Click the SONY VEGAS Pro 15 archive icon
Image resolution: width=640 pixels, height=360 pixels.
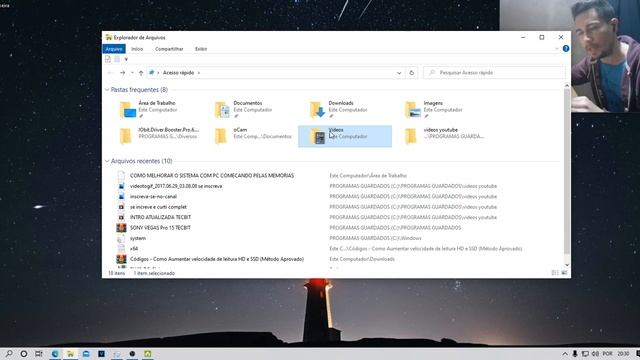coord(121,228)
